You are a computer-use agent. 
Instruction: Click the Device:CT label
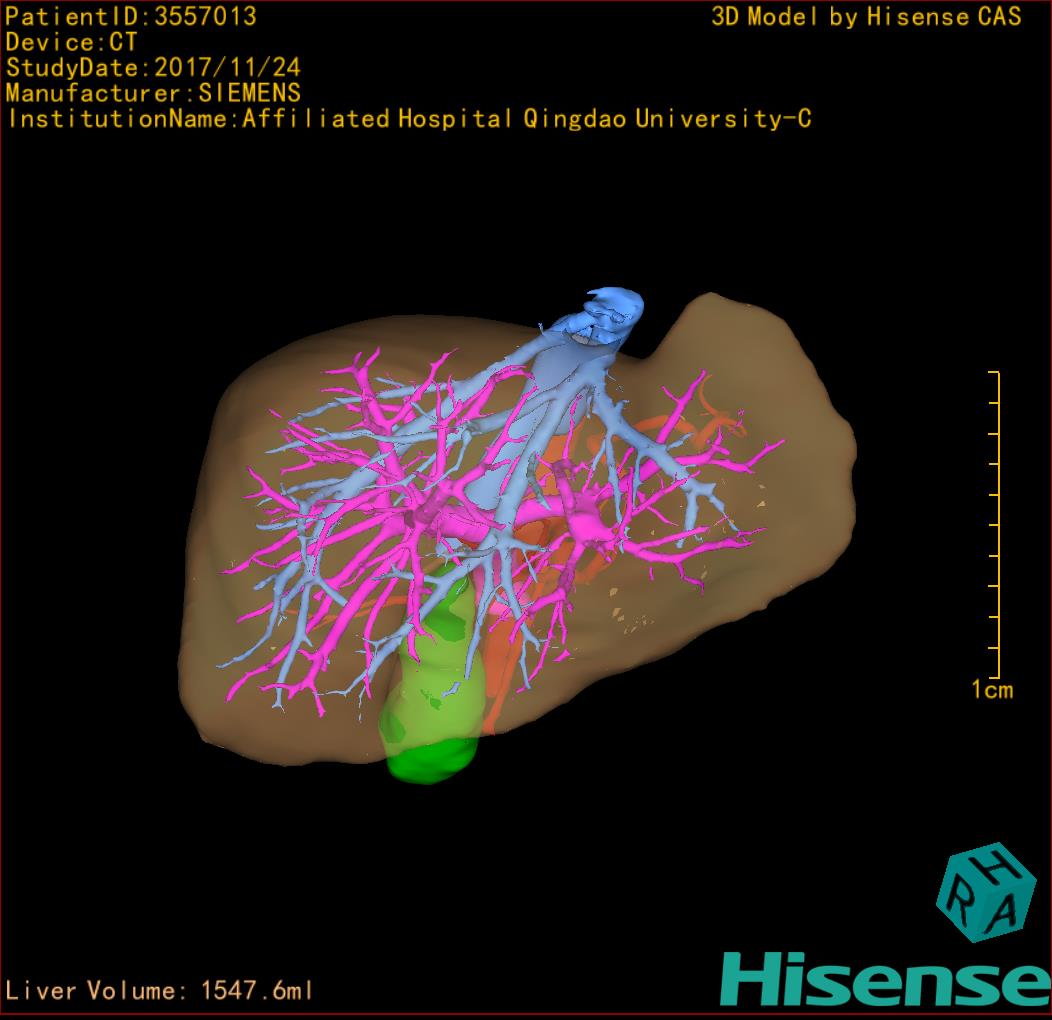pyautogui.click(x=71, y=42)
